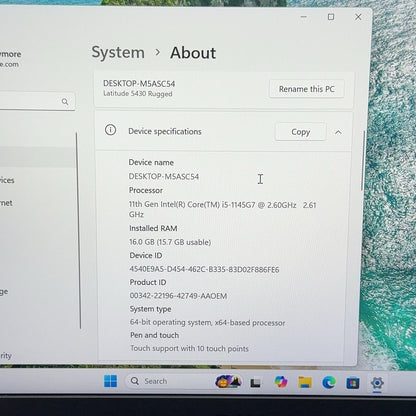Copy the device specifications

point(300,132)
